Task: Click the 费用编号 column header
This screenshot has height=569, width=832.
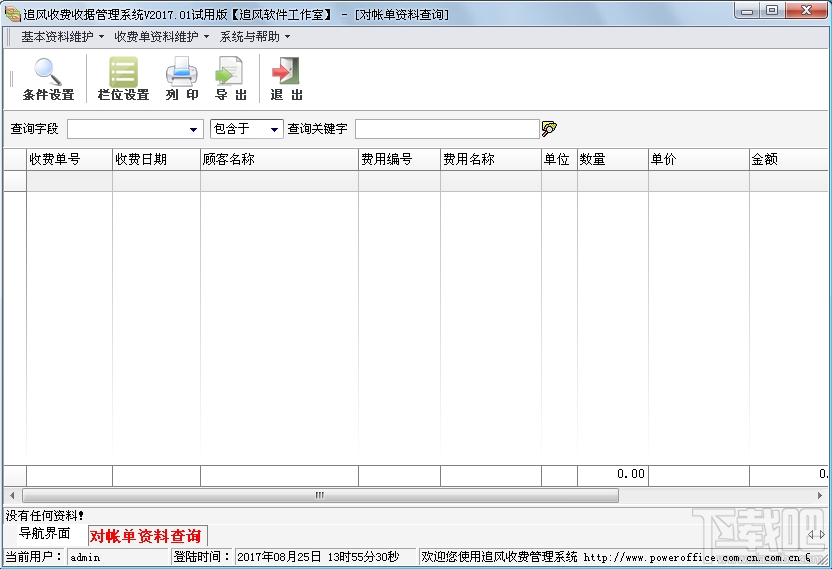Action: 400,159
